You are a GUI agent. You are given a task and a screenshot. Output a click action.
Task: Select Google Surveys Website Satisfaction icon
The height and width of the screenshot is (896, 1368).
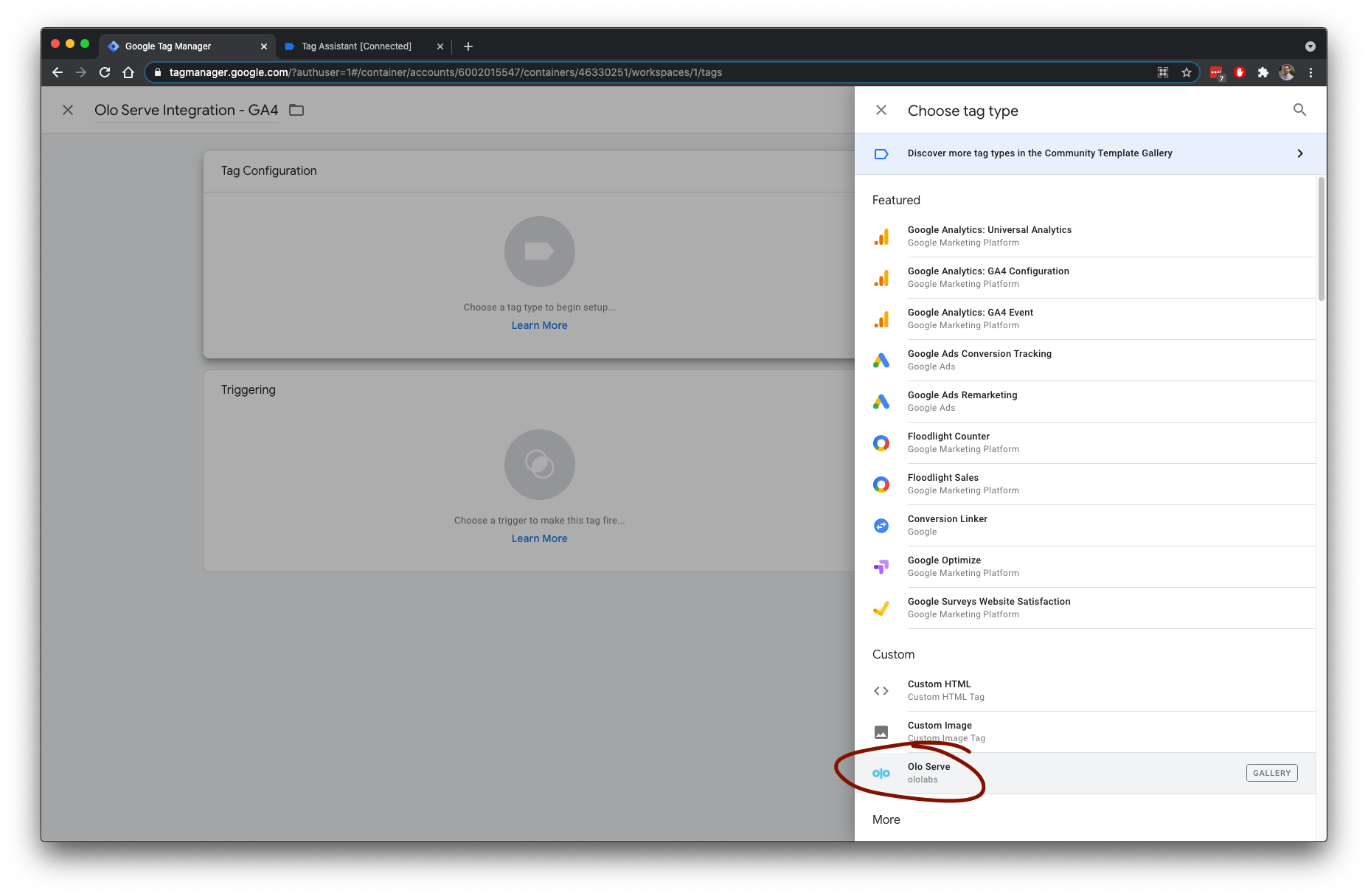pyautogui.click(x=881, y=608)
